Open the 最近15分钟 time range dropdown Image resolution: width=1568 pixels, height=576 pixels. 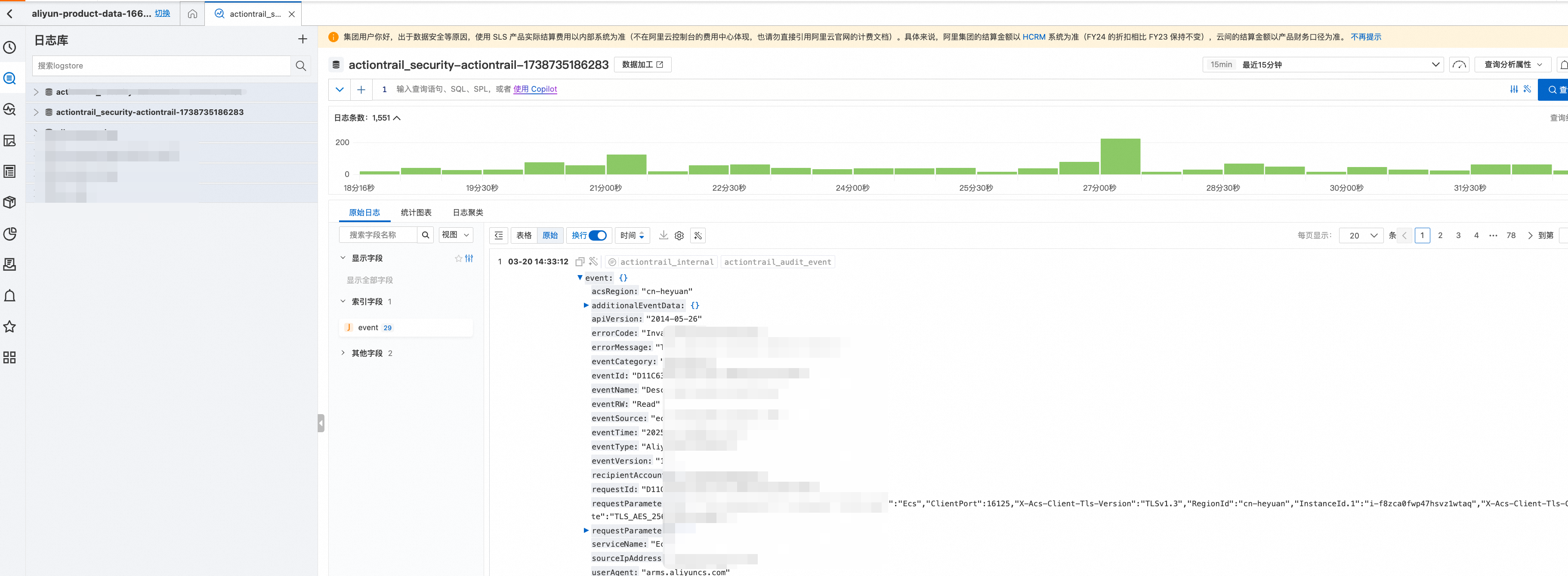point(1323,65)
